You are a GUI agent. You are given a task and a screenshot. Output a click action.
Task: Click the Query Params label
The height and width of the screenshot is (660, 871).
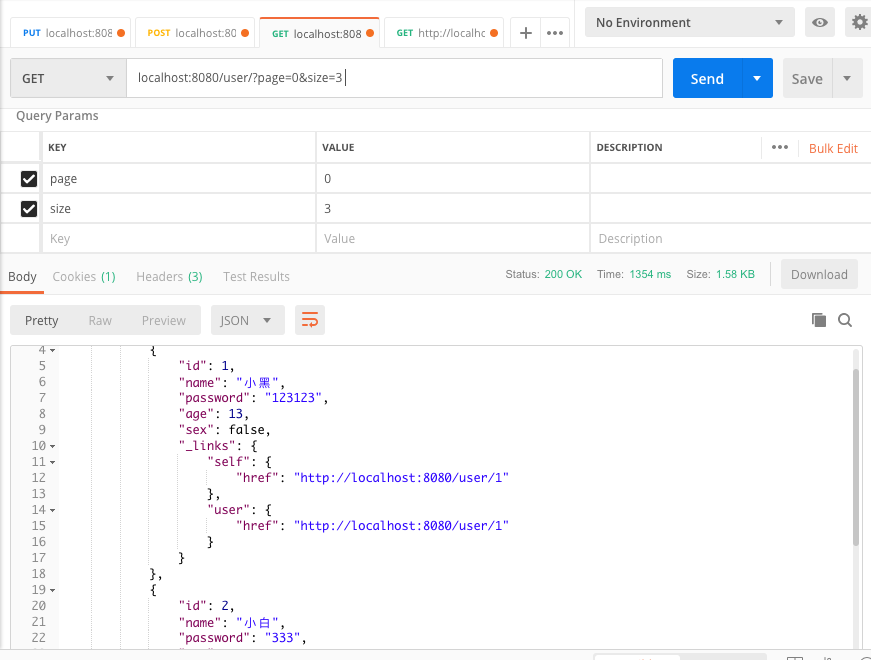pos(57,116)
